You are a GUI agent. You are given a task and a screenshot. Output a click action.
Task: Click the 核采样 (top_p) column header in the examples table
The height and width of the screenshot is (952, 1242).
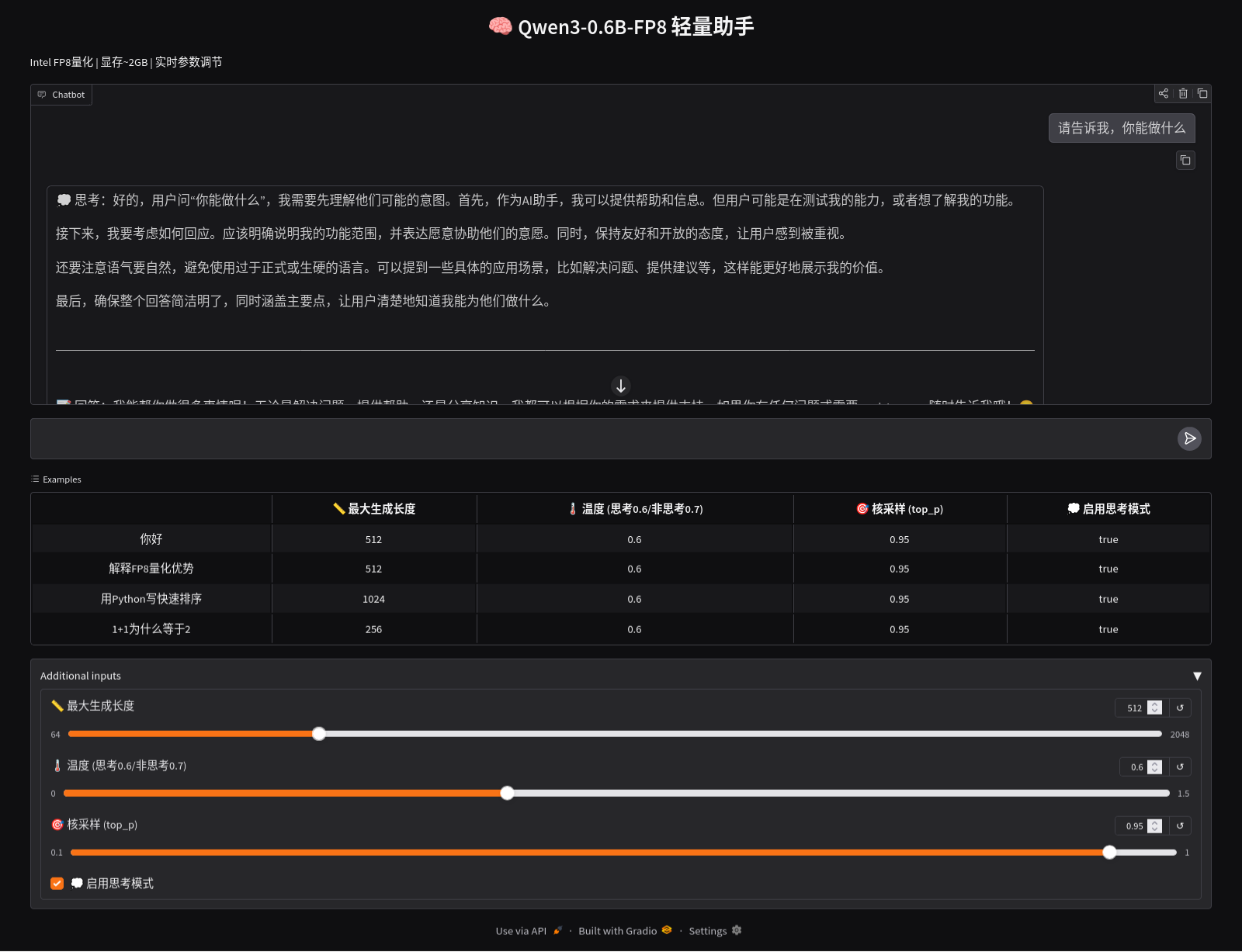coord(900,509)
